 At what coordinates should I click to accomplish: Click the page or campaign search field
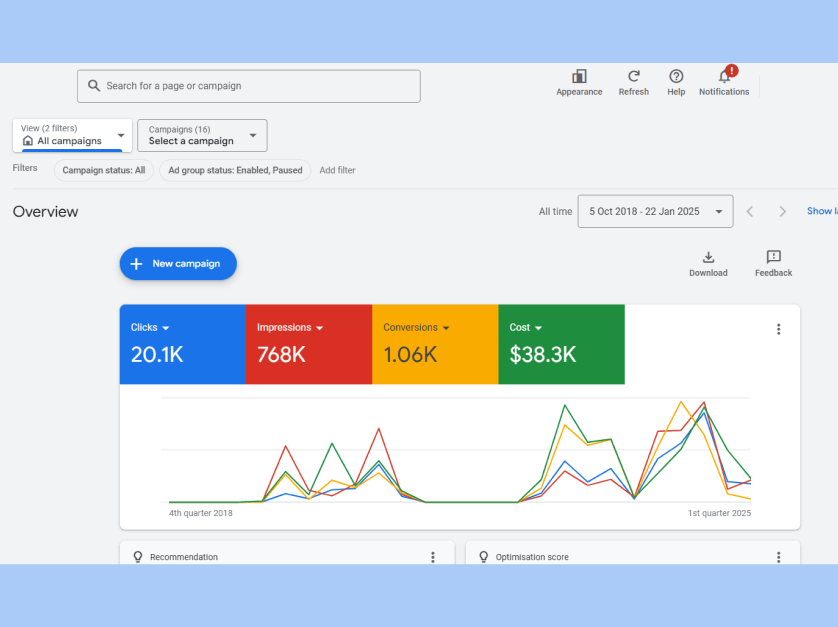pyautogui.click(x=249, y=86)
